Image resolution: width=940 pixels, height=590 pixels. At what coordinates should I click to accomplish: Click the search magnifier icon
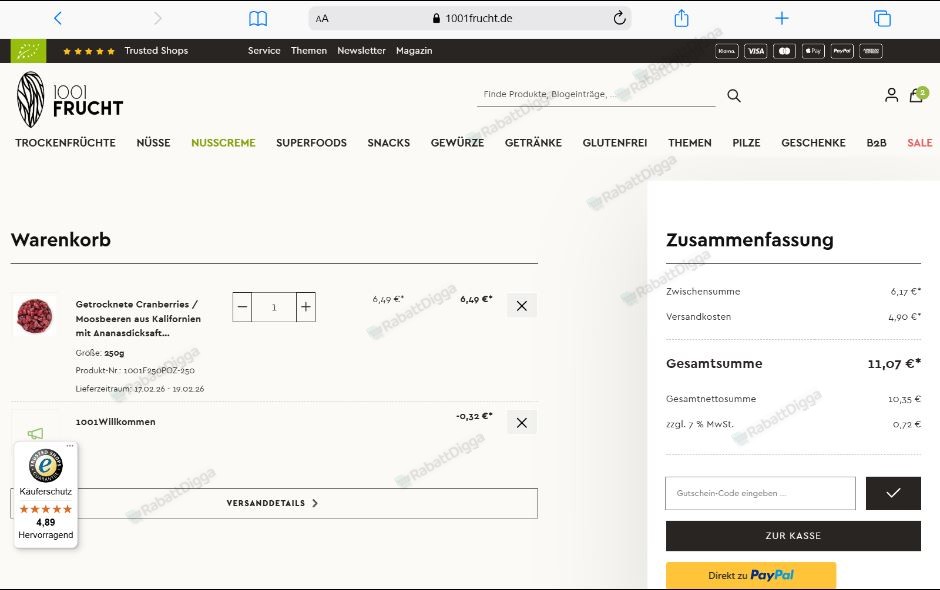point(734,95)
